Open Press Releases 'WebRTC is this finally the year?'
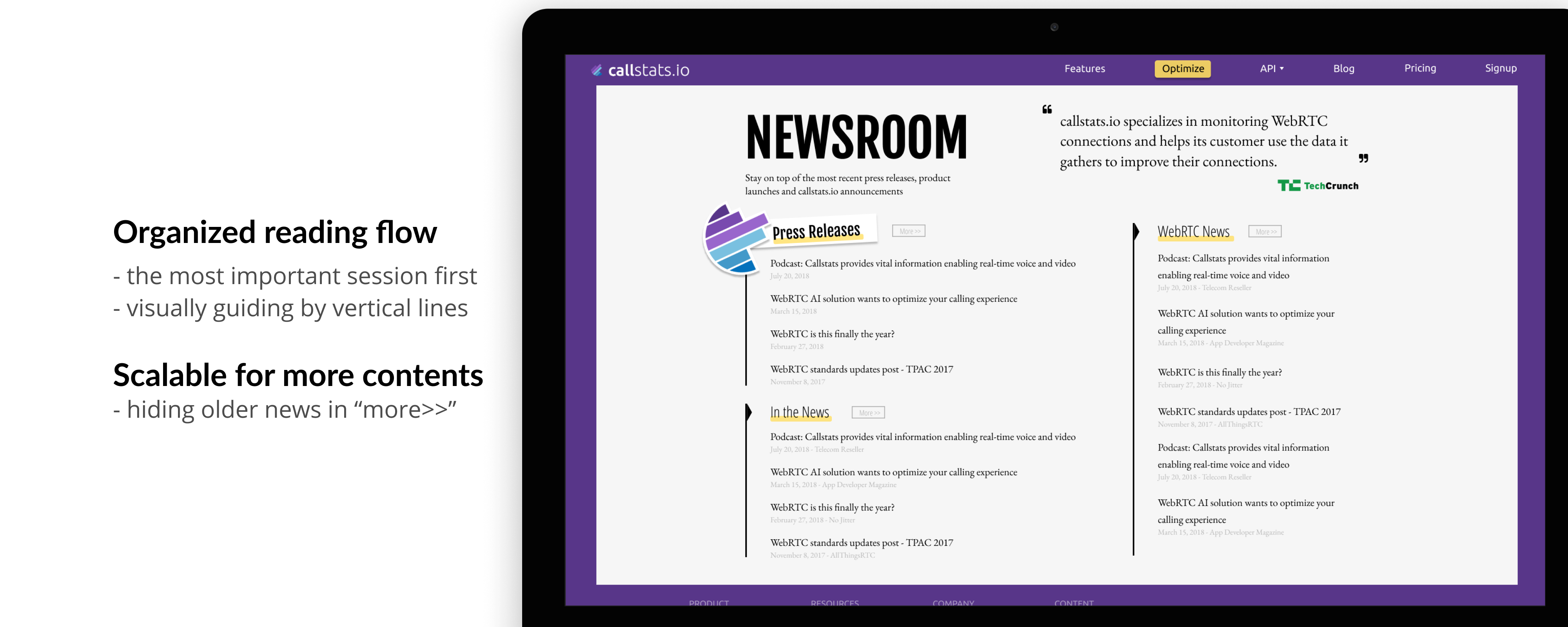The width and height of the screenshot is (1568, 627). [x=832, y=334]
